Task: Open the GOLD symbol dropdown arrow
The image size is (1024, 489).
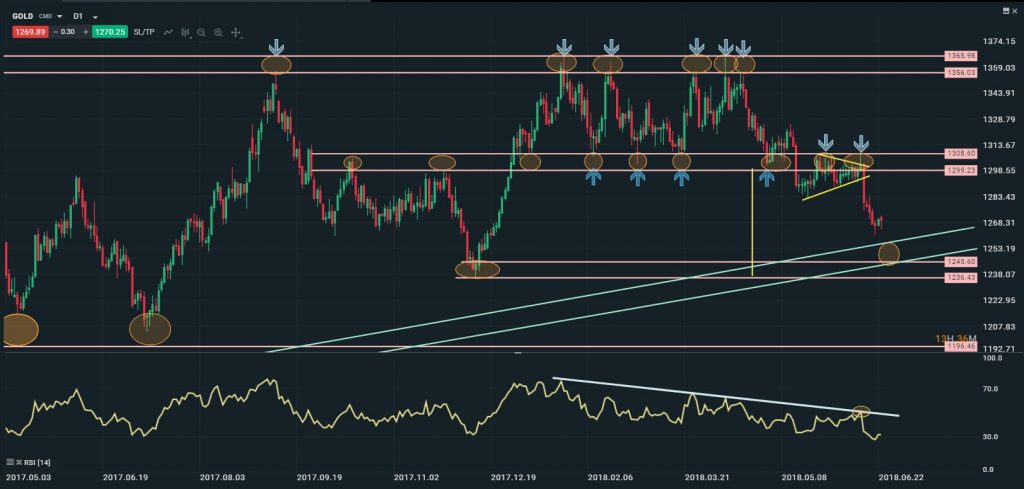Action: point(59,16)
